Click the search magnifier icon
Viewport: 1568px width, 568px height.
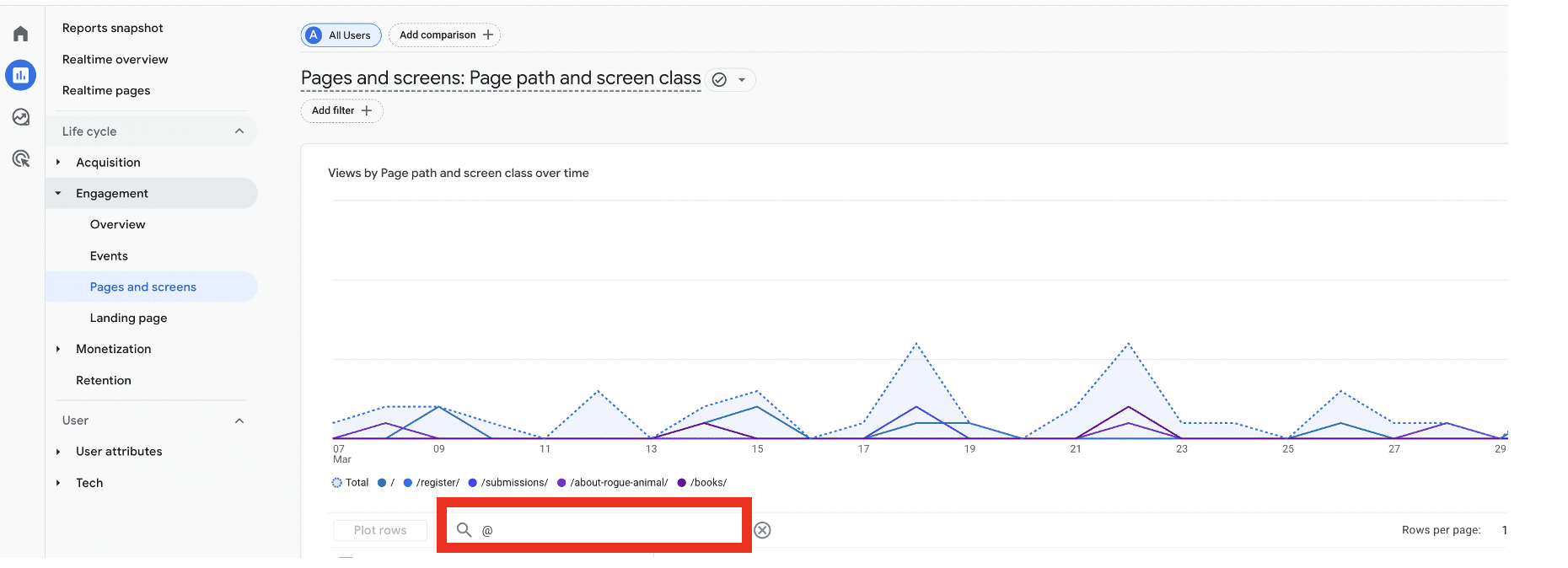pyautogui.click(x=464, y=530)
